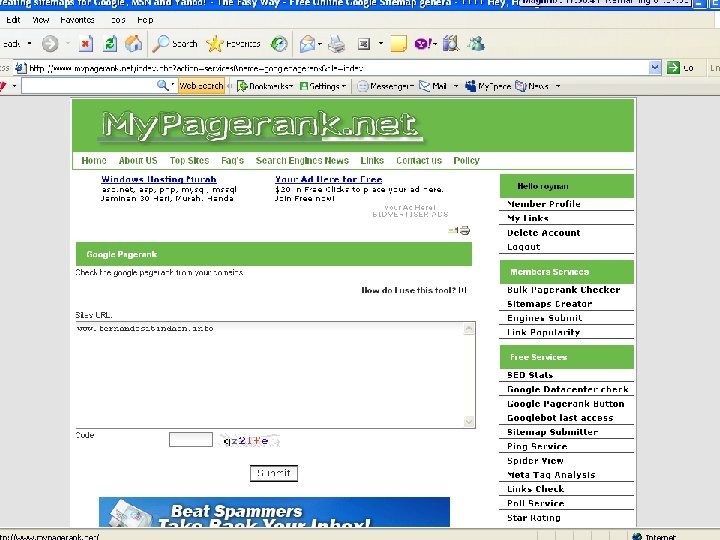This screenshot has width=720, height=540.
Task: Open Bookmarks in Yahoo toolbar
Action: [x=264, y=86]
